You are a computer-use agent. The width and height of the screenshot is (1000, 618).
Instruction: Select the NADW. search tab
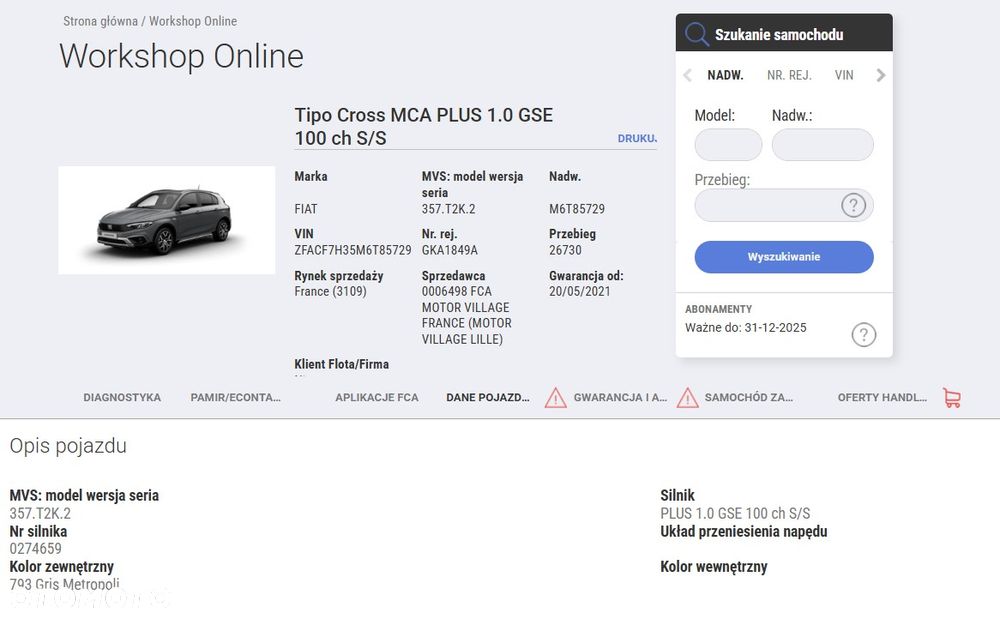(725, 75)
